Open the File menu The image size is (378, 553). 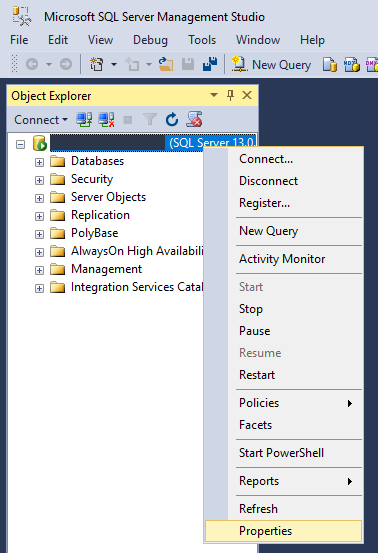pos(19,40)
